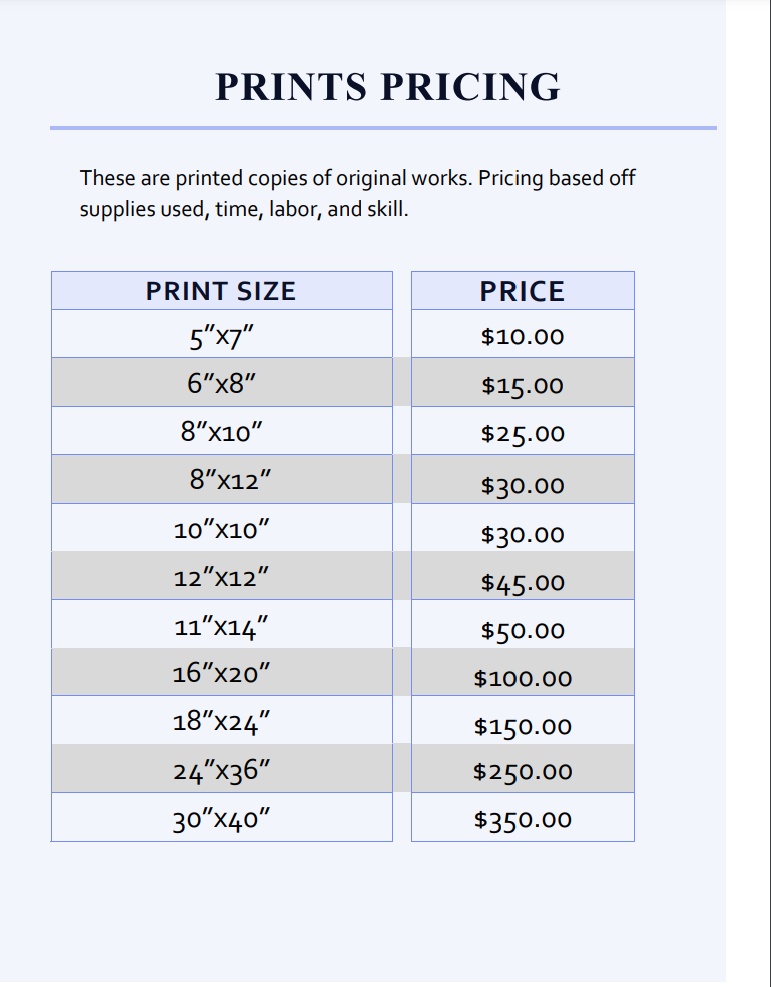Select the 8"x10" size row
Image resolution: width=771 pixels, height=987 pixels.
tap(222, 431)
